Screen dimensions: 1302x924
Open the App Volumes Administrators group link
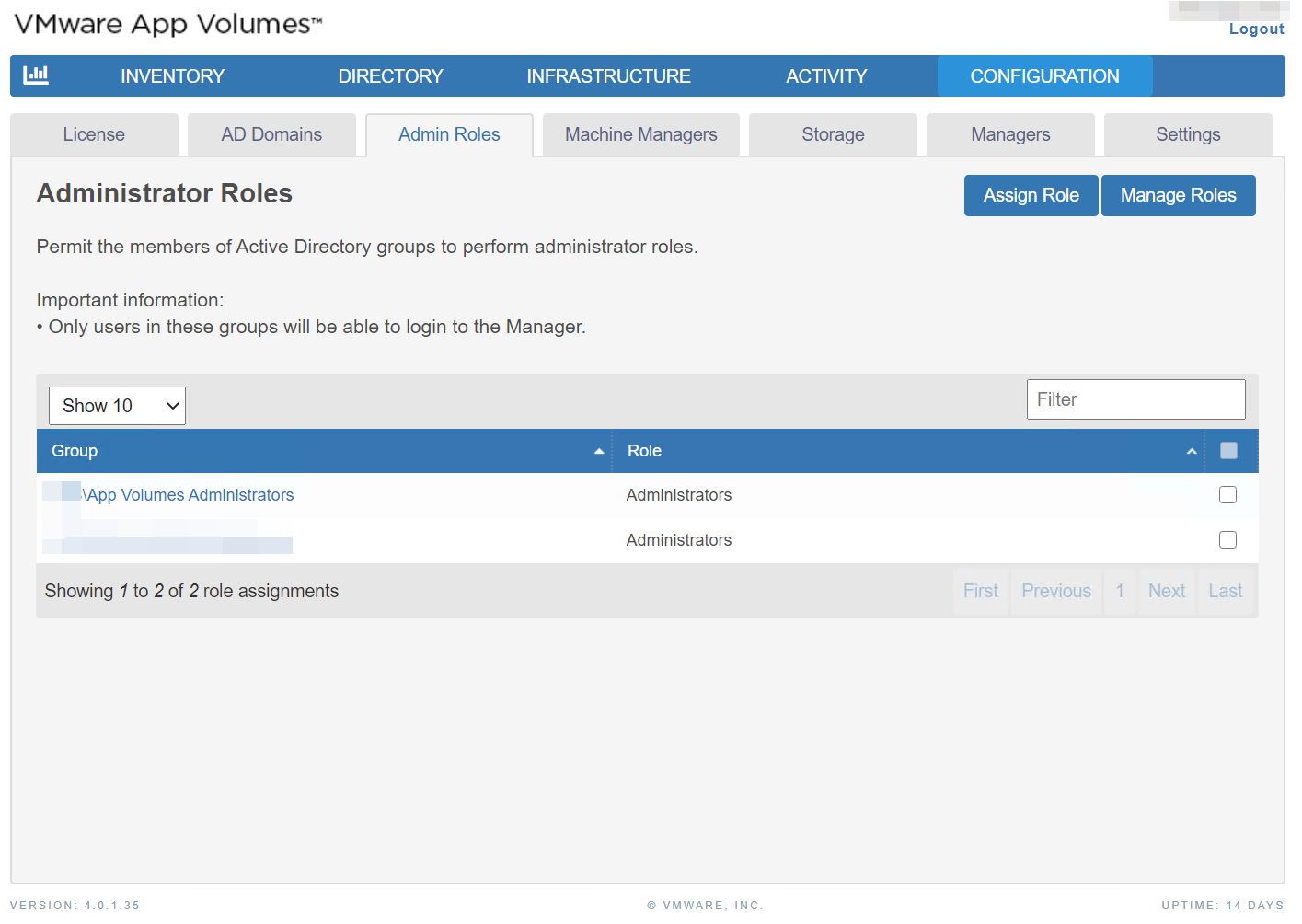tap(189, 495)
